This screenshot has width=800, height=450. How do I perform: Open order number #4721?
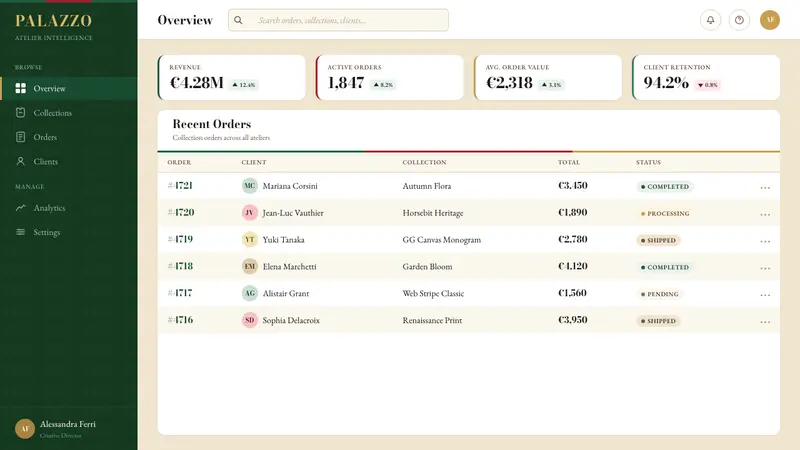(x=180, y=186)
